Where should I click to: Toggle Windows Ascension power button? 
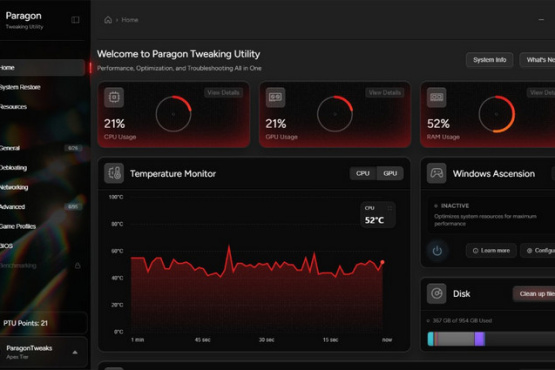click(437, 251)
